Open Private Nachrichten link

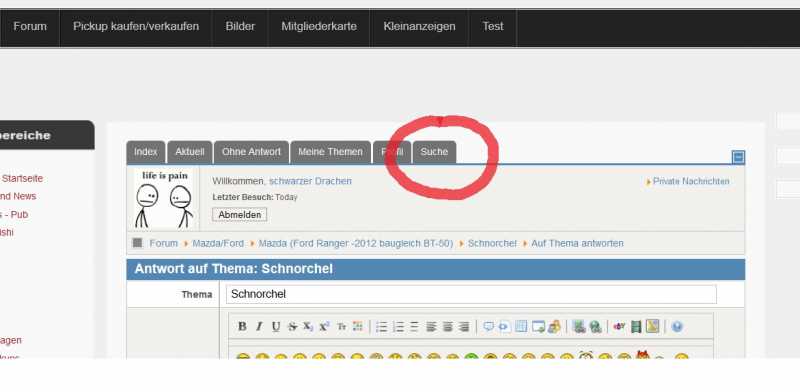tap(691, 181)
